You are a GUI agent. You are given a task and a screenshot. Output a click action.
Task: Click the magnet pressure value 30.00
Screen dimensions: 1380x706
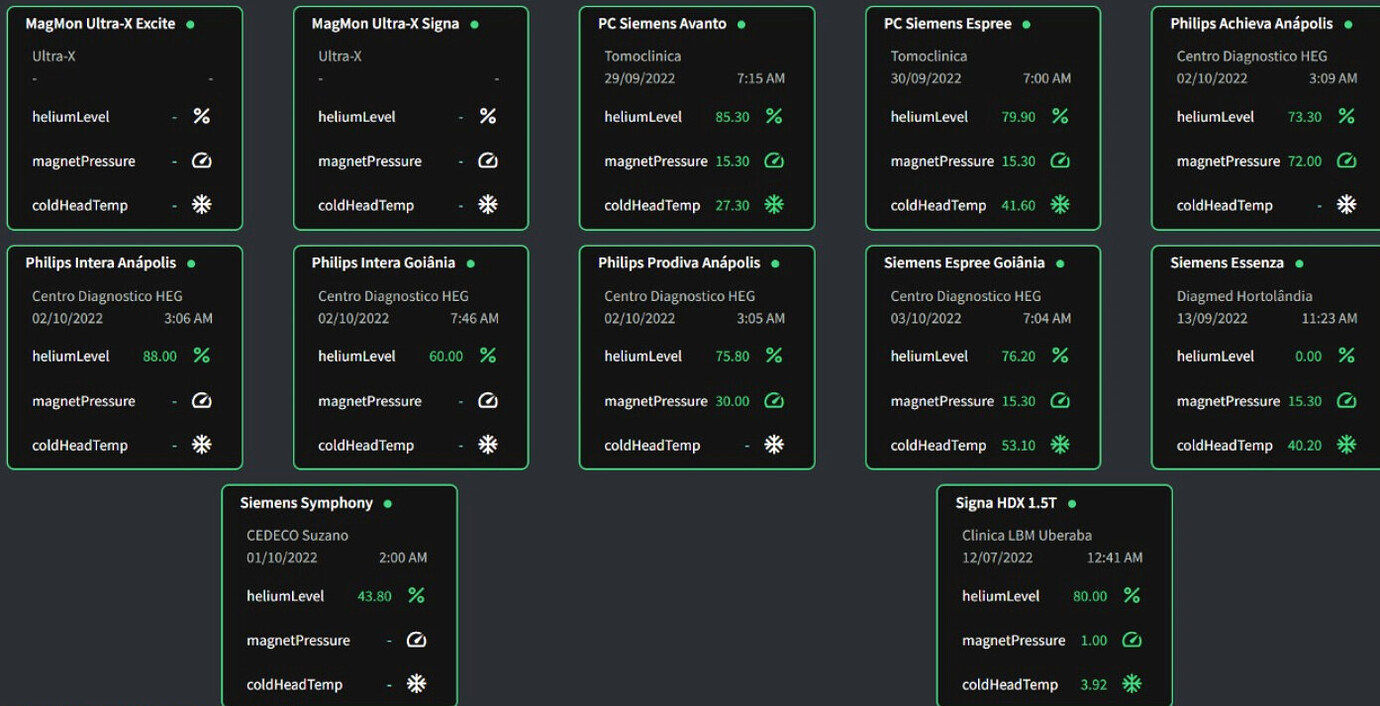733,401
